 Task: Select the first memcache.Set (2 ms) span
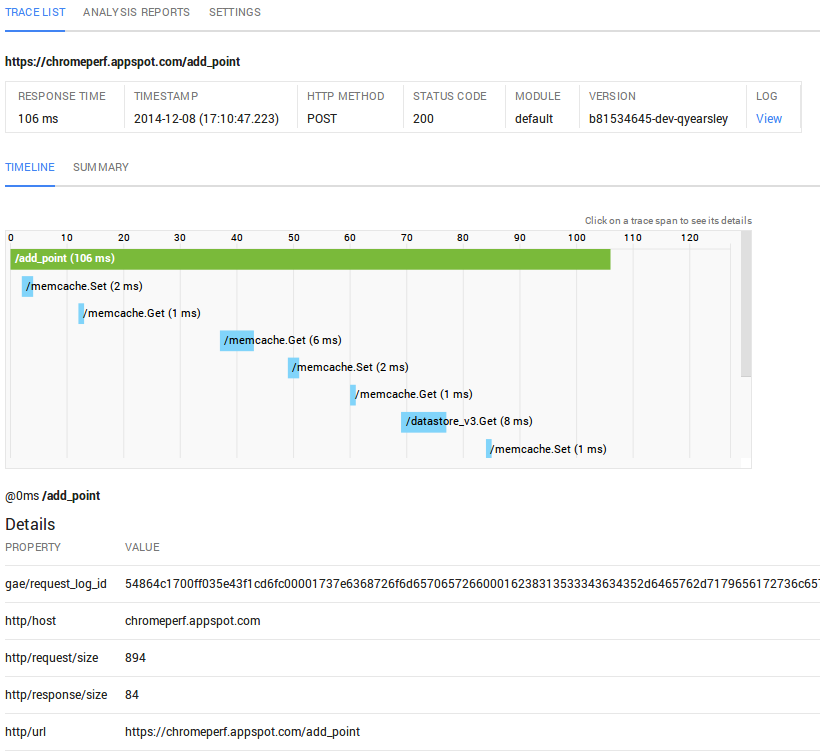tap(28, 287)
